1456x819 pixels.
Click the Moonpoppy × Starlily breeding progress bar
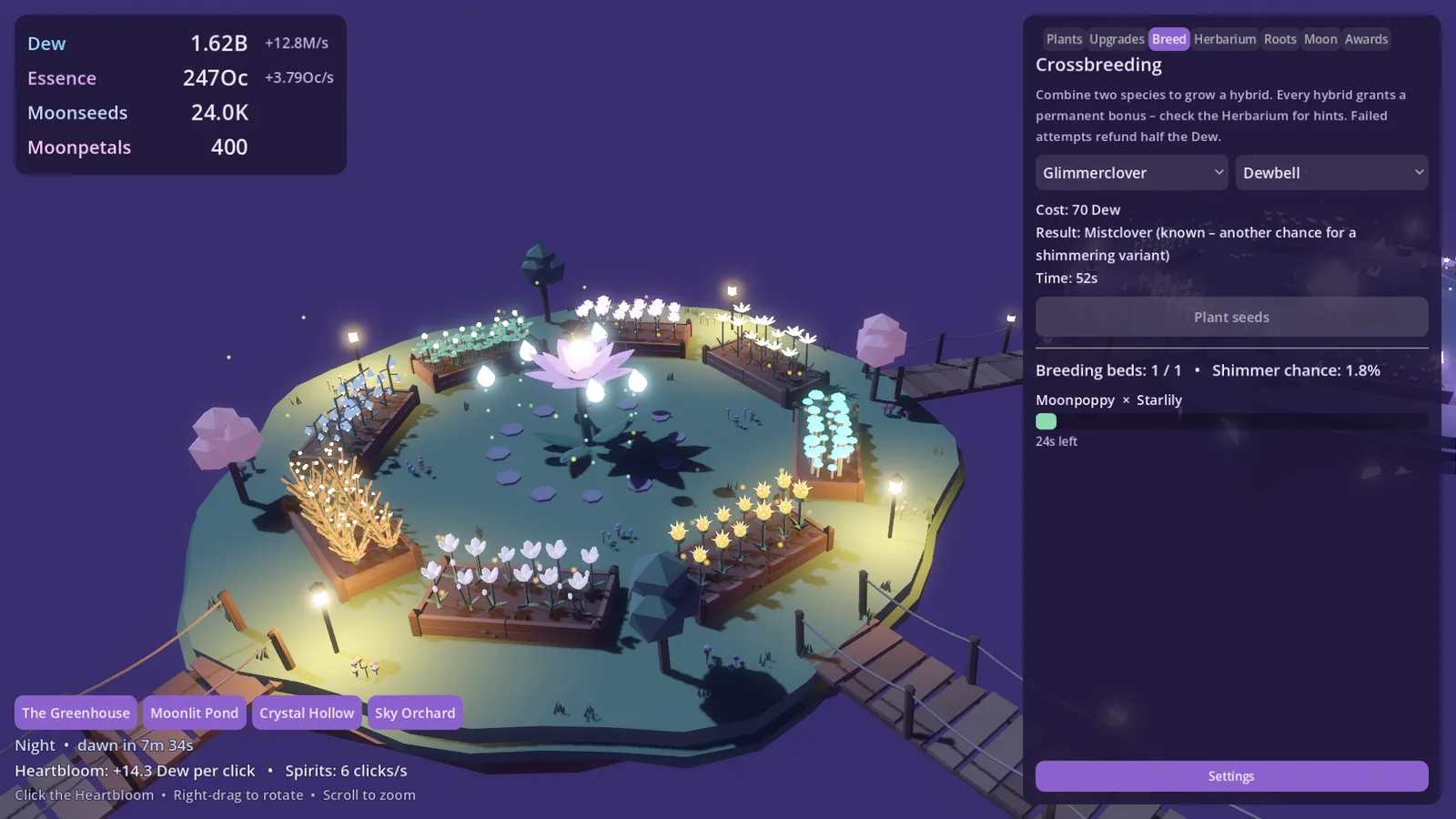1232,421
